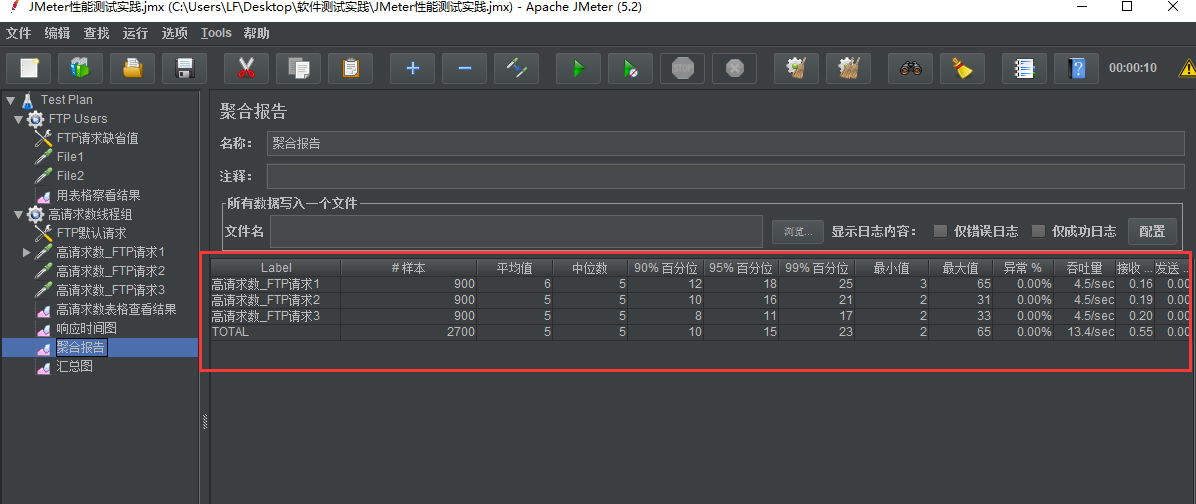1196x504 pixels.
Task: Sort table by 90% 百分位 column header
Action: click(x=666, y=268)
